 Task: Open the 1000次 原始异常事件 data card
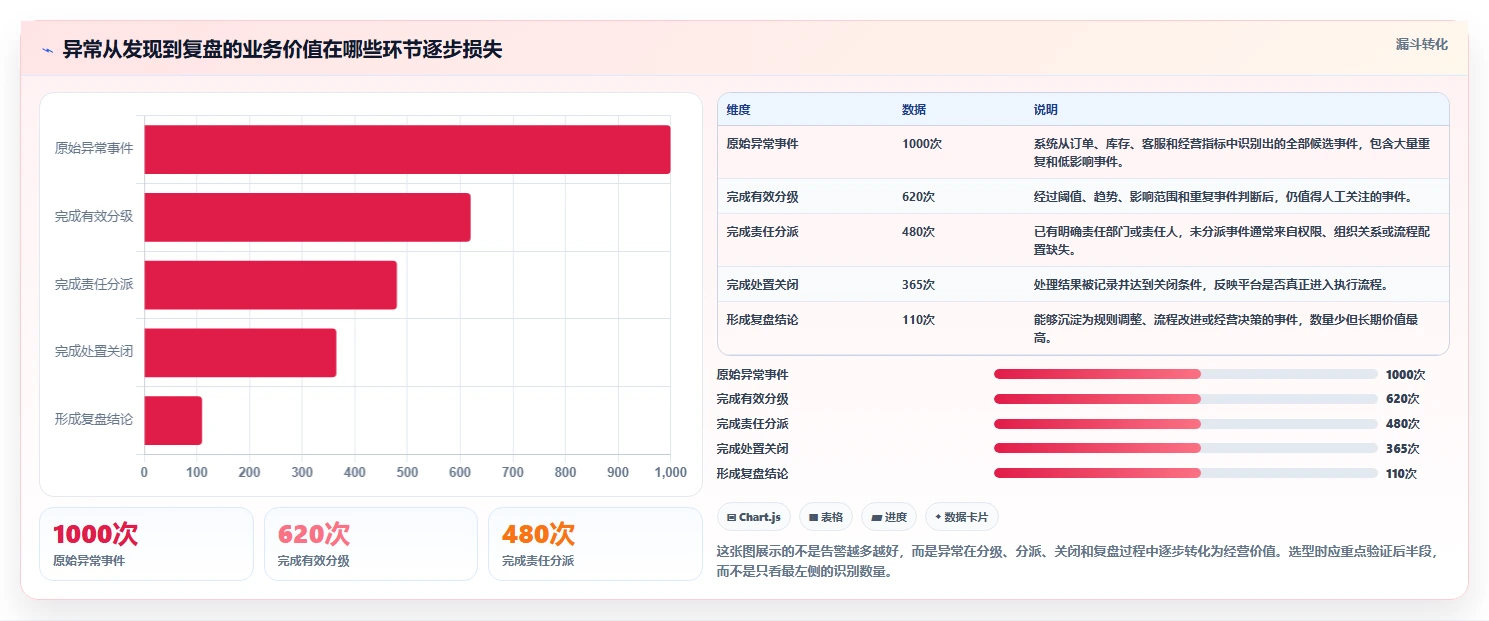tap(146, 544)
